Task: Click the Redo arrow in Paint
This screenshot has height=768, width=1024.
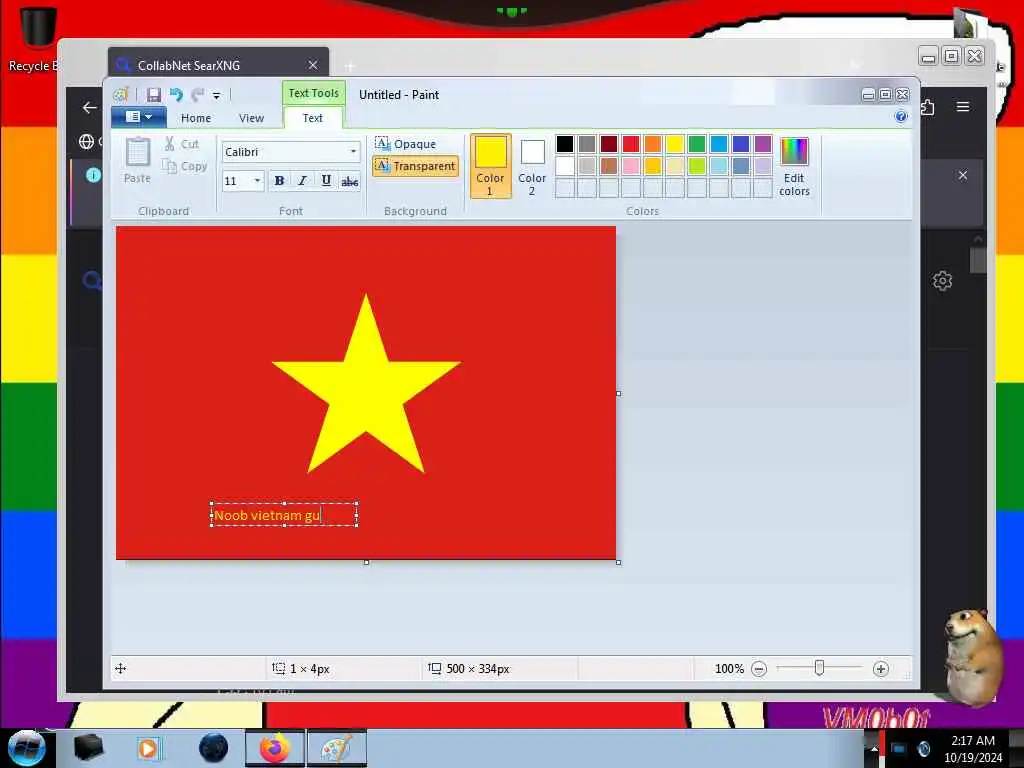Action: point(197,95)
